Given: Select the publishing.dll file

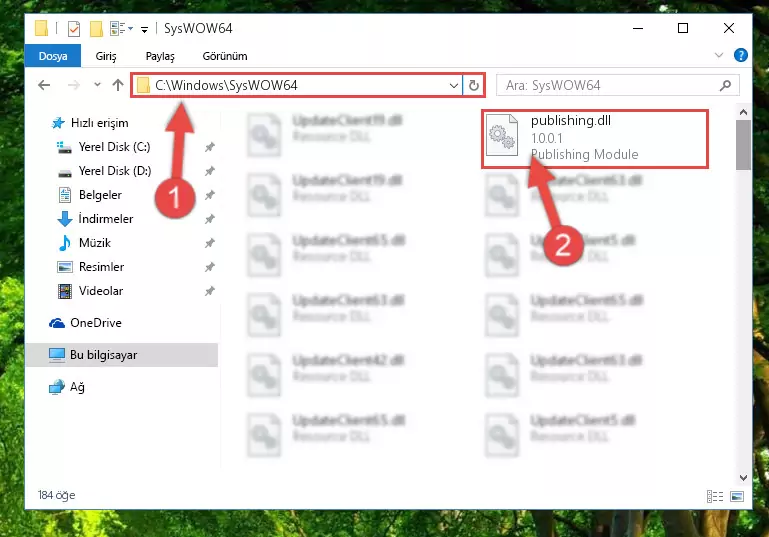Looking at the screenshot, I should [x=595, y=138].
